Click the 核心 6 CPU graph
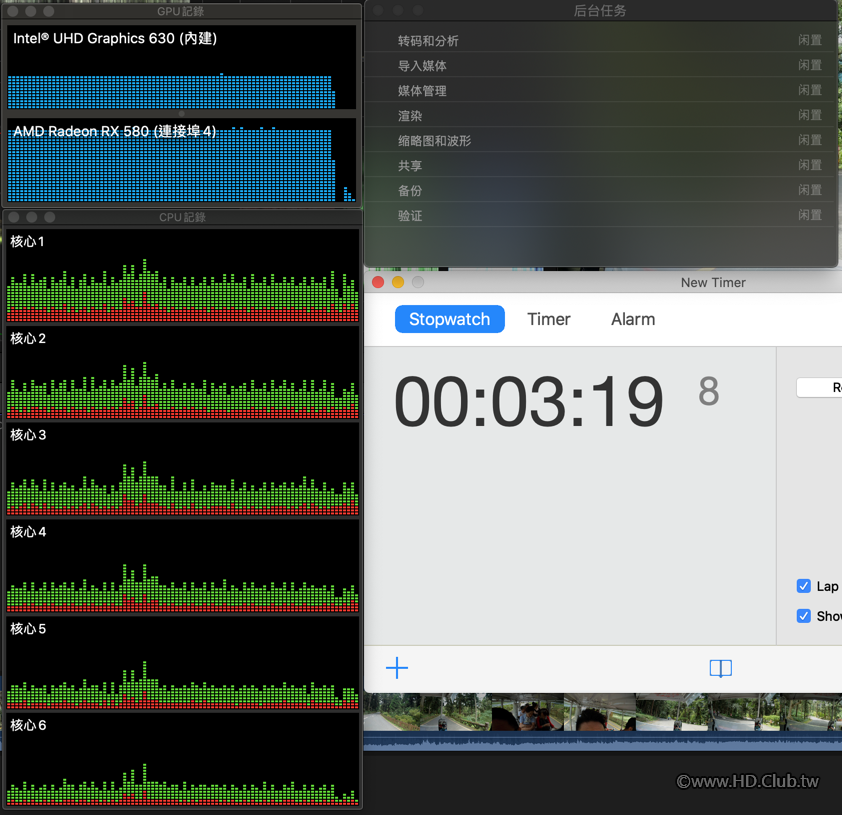Image resolution: width=842 pixels, height=815 pixels. click(183, 760)
